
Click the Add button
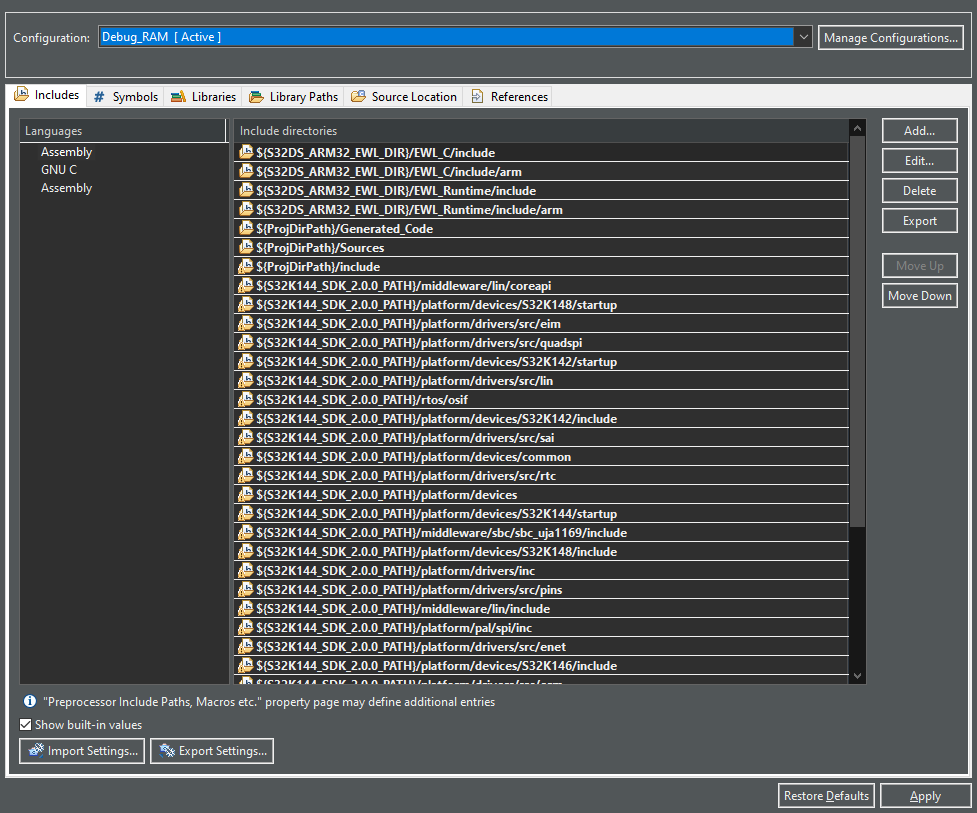(919, 130)
